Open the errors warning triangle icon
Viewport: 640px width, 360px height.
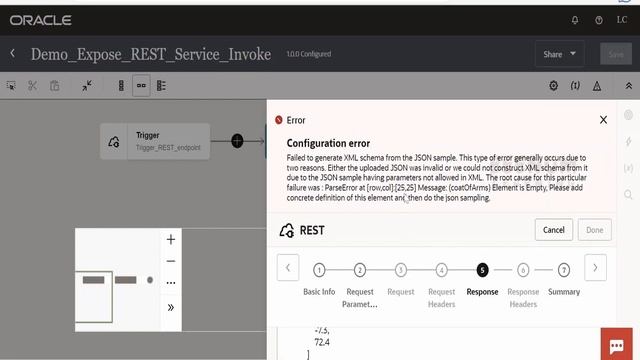(597, 86)
